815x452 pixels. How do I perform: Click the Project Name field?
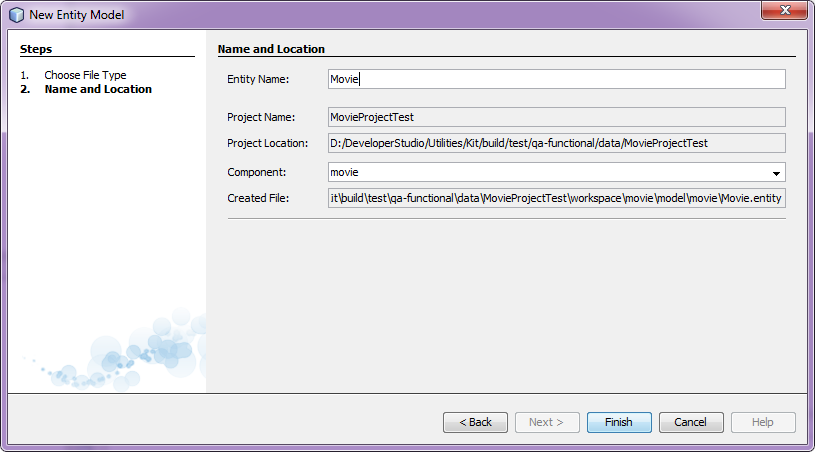[x=557, y=117]
